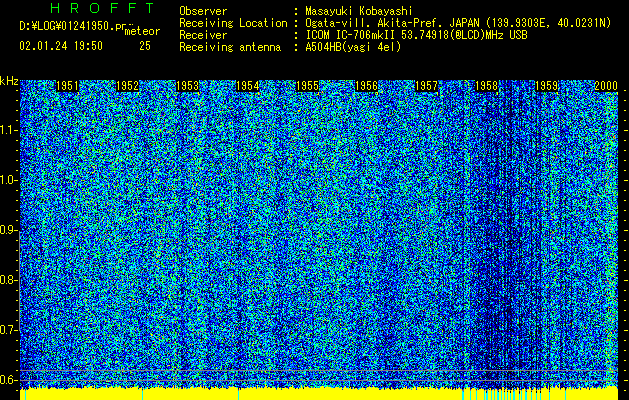Click the date stamp 02.01.24 19:50
The image size is (629, 400).
[61, 46]
